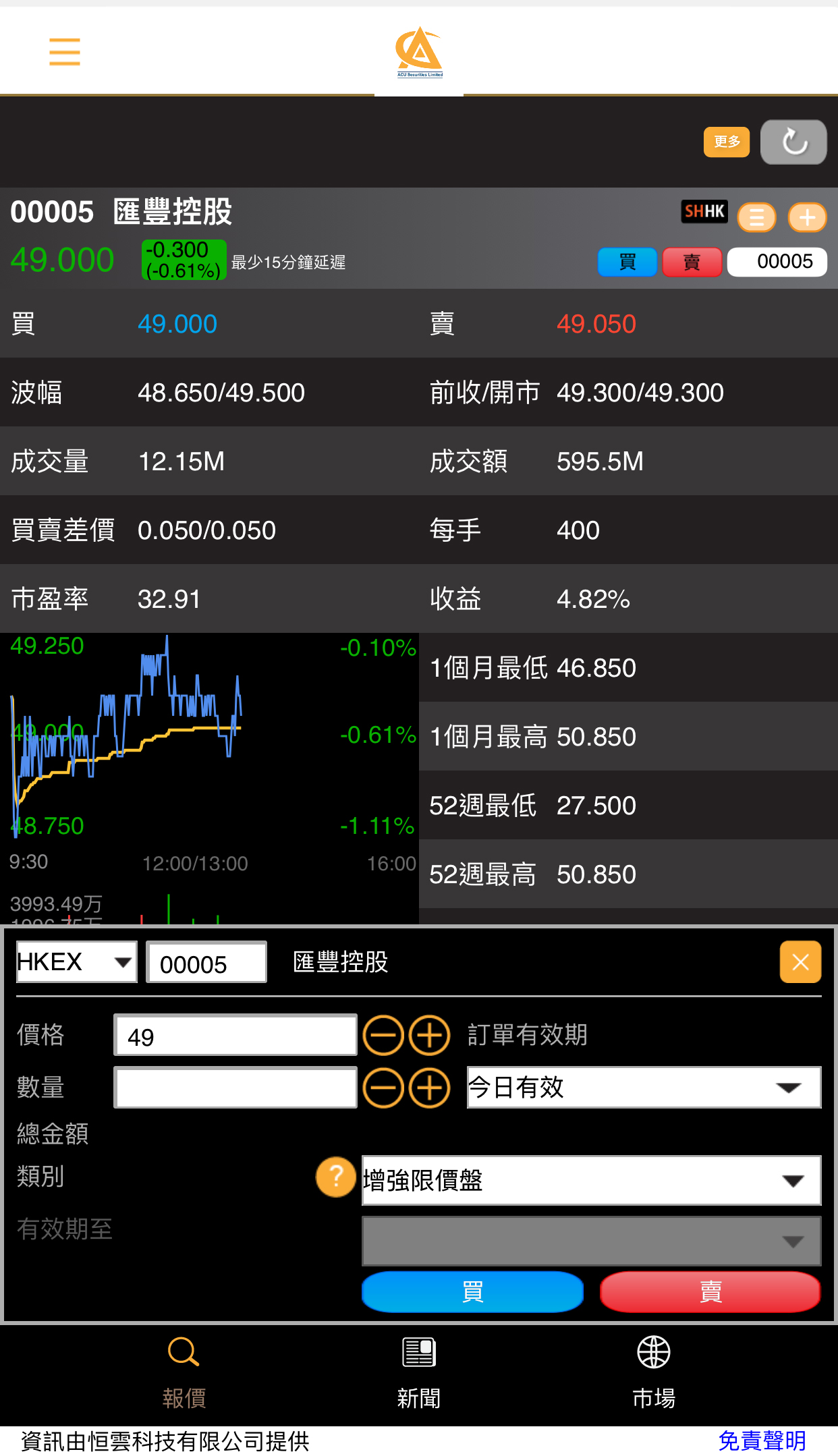
Task: Tap the orange list icon beside SHHK
Action: click(756, 217)
